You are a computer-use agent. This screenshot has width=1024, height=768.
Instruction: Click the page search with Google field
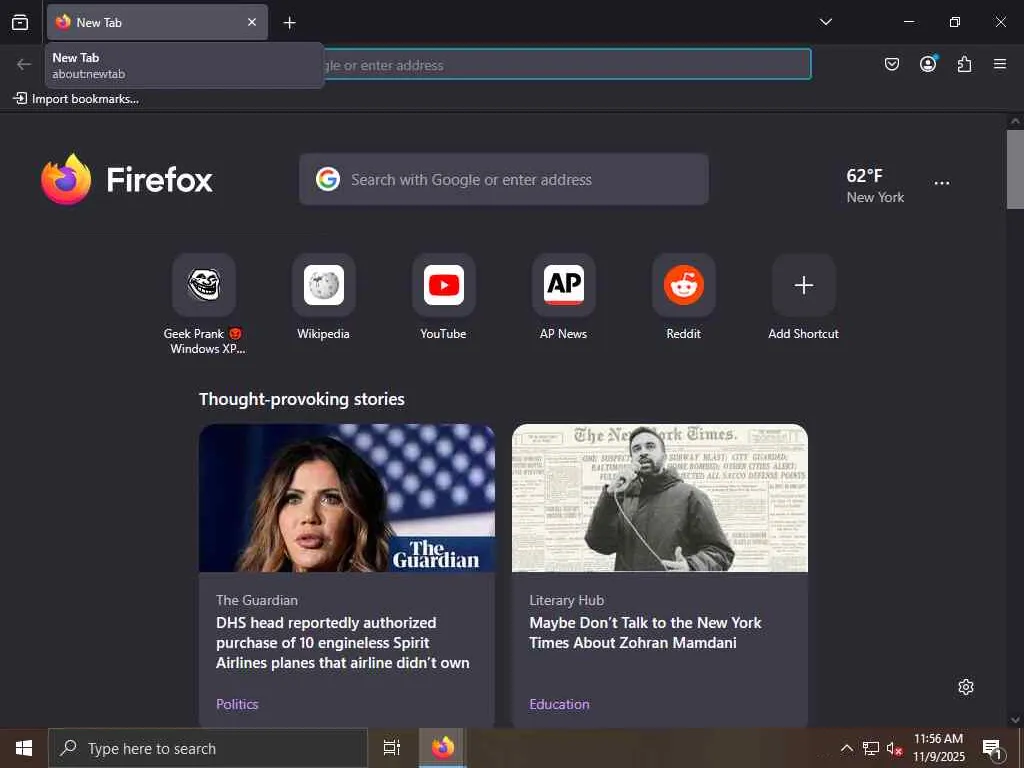(x=504, y=180)
